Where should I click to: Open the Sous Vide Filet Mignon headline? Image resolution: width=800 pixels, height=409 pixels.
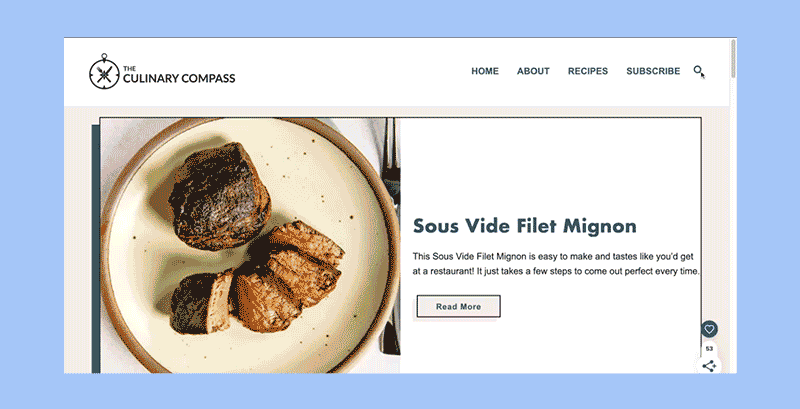[x=524, y=225]
